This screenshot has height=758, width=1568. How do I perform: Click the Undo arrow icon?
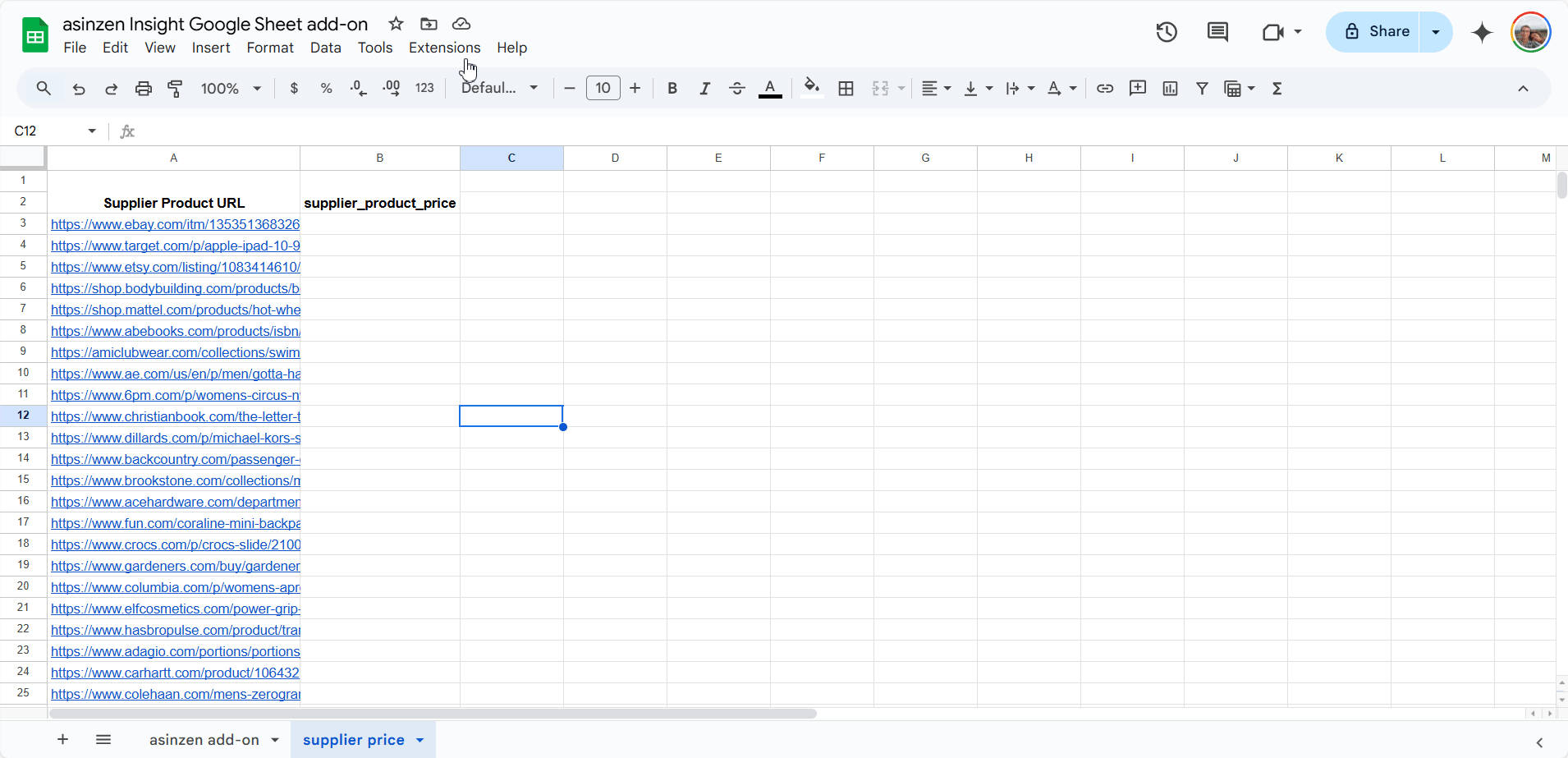(79, 89)
